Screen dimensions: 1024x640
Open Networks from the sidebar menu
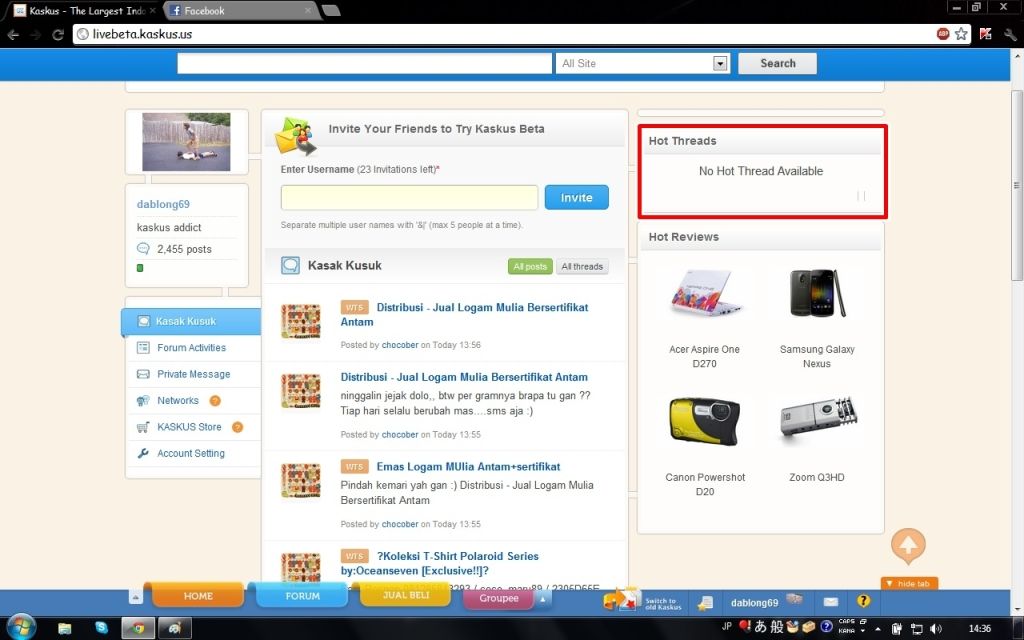[178, 401]
